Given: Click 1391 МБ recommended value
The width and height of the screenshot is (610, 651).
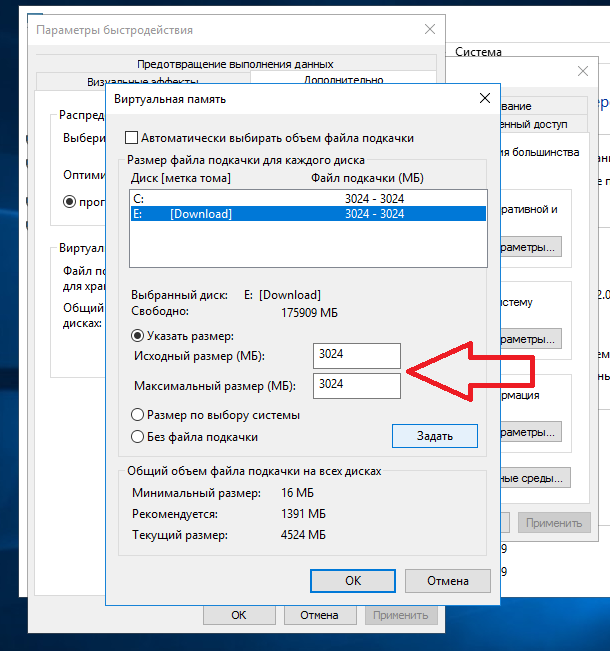Looking at the screenshot, I should tap(303, 514).
